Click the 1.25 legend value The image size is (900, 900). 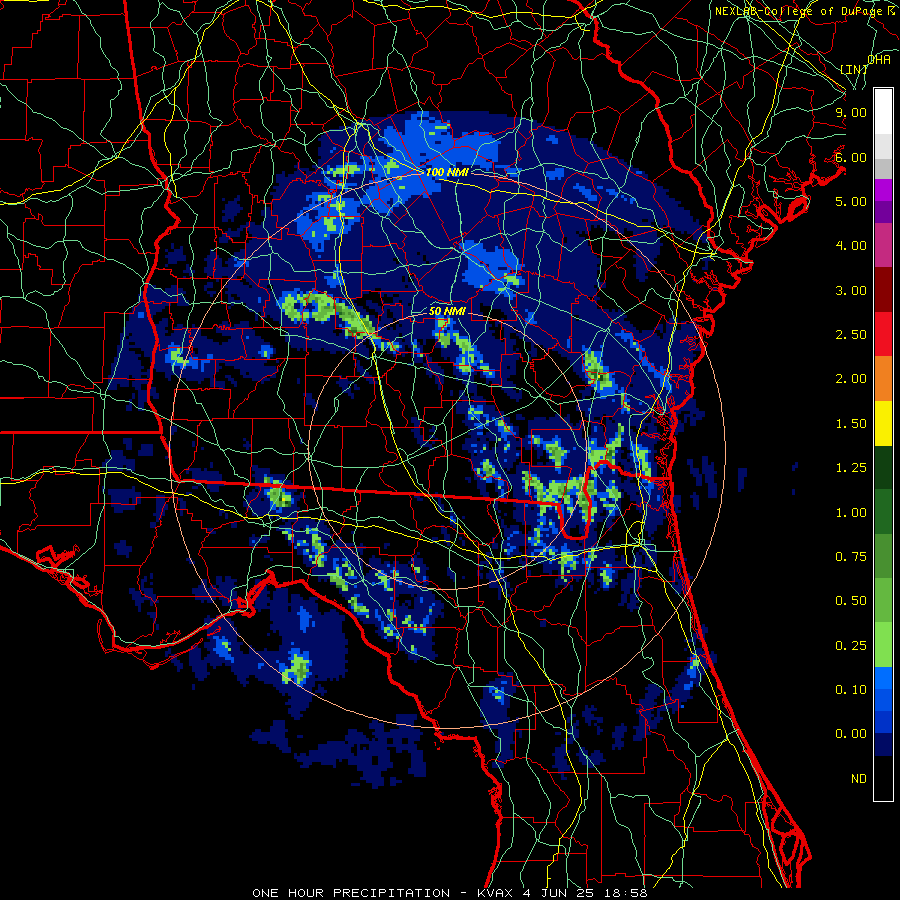click(x=851, y=468)
